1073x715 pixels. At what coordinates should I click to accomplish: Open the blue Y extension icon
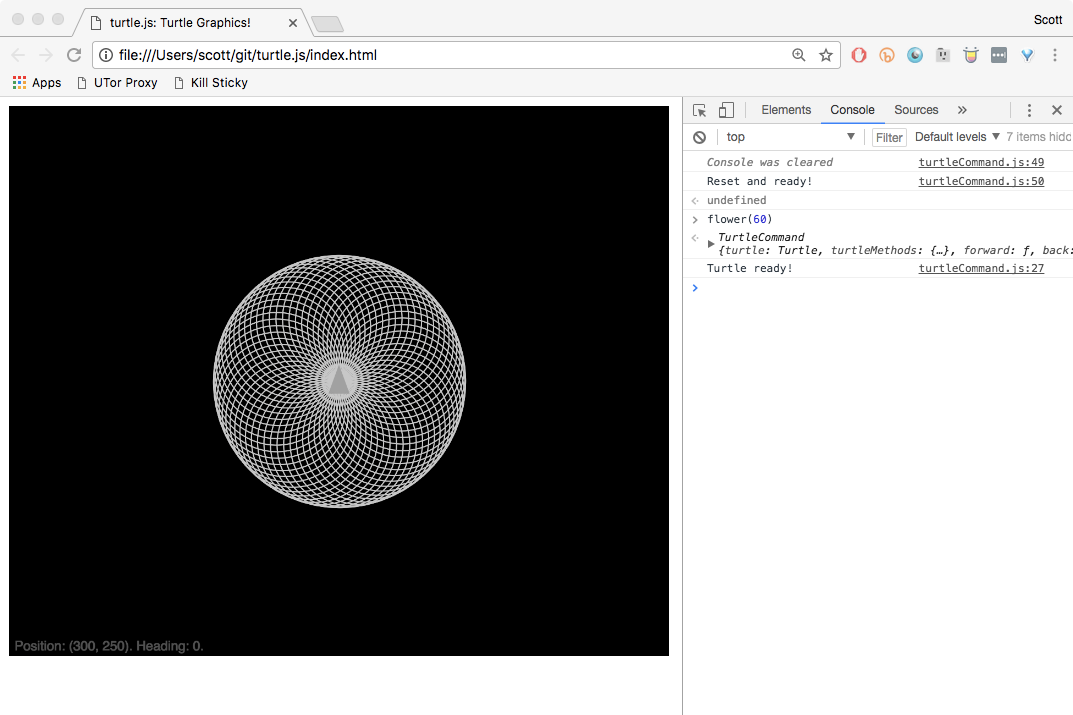point(1027,55)
